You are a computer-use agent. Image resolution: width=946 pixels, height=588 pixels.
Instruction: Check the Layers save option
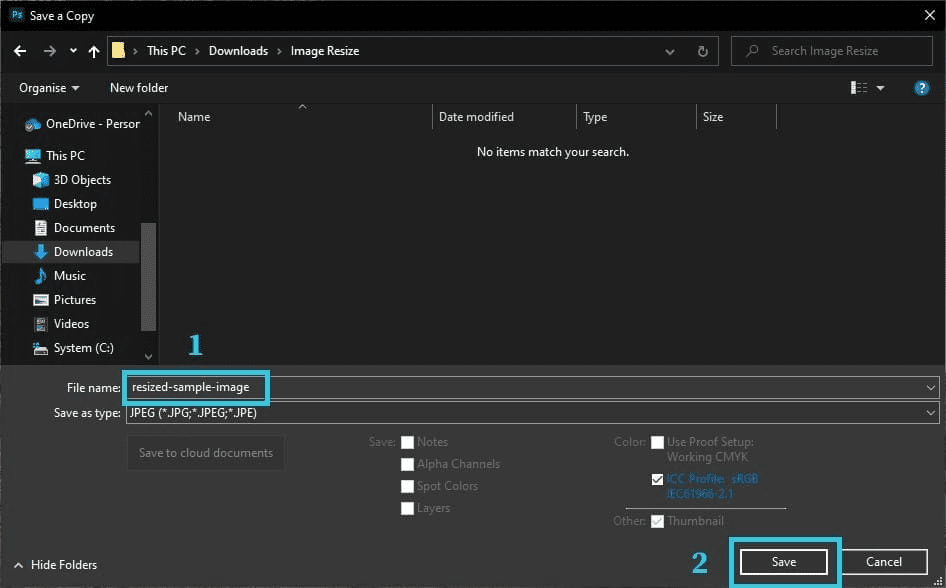407,508
